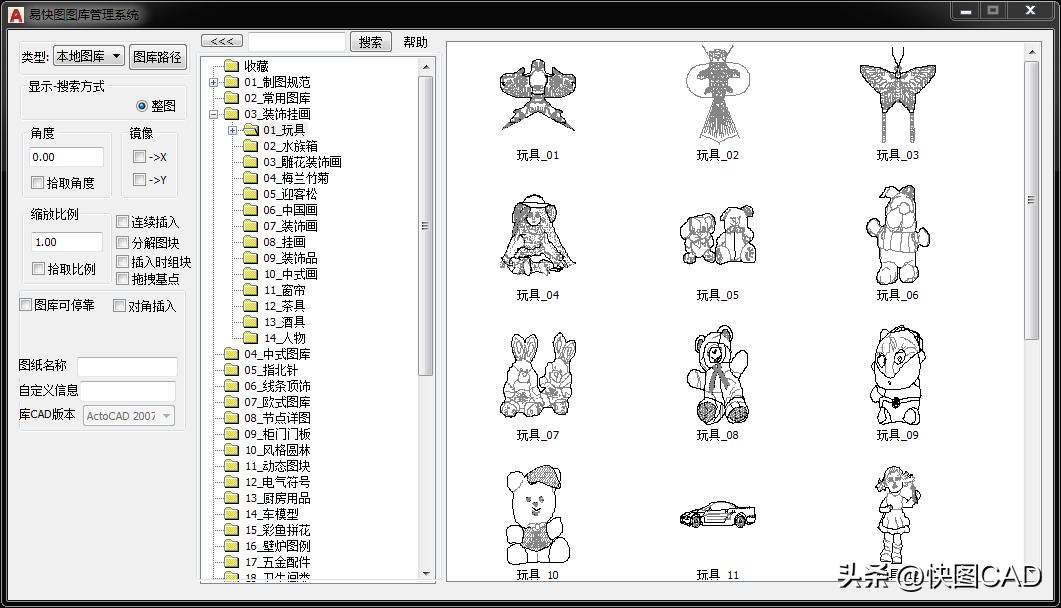Image resolution: width=1061 pixels, height=608 pixels.
Task: Select the 玩具_07 rabbits thumbnail
Action: pos(538,374)
